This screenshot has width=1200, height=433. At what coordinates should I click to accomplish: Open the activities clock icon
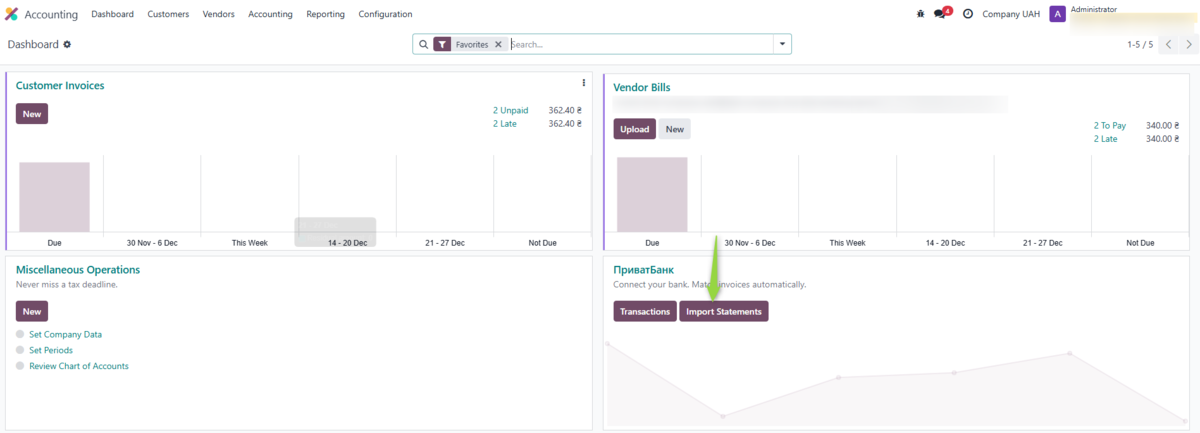click(967, 14)
